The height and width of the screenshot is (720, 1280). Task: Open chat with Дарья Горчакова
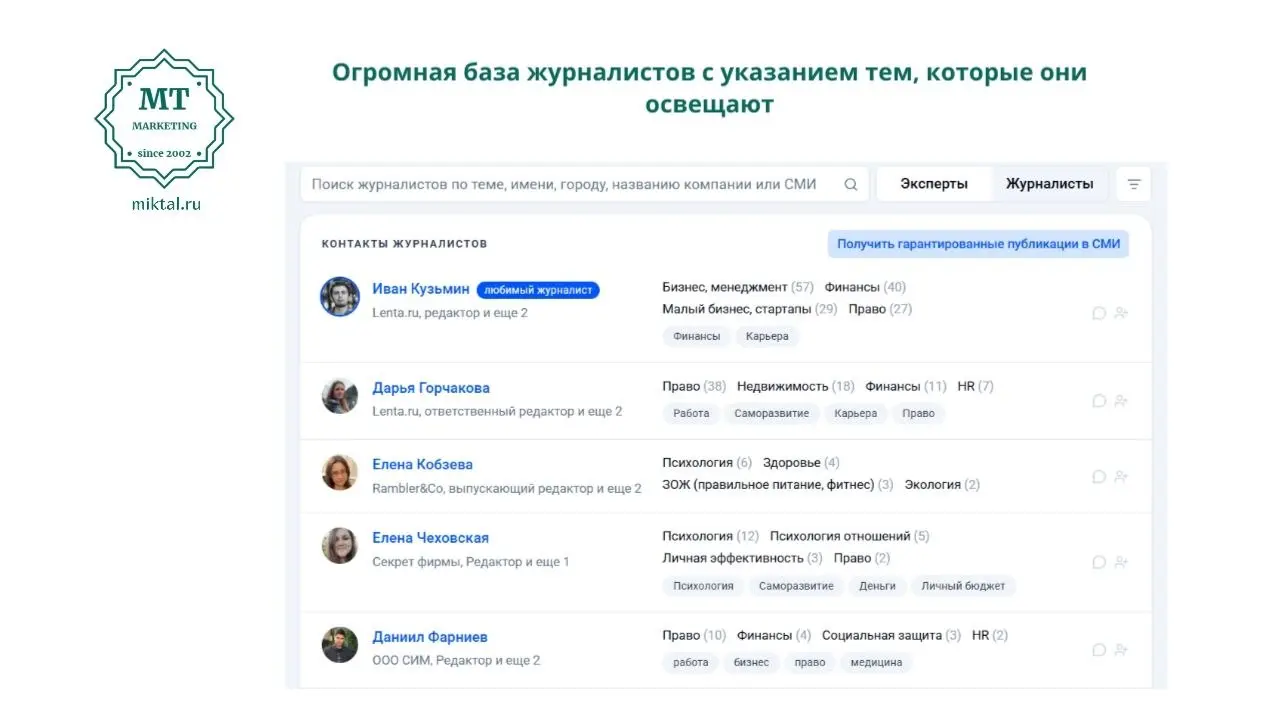tap(1099, 400)
